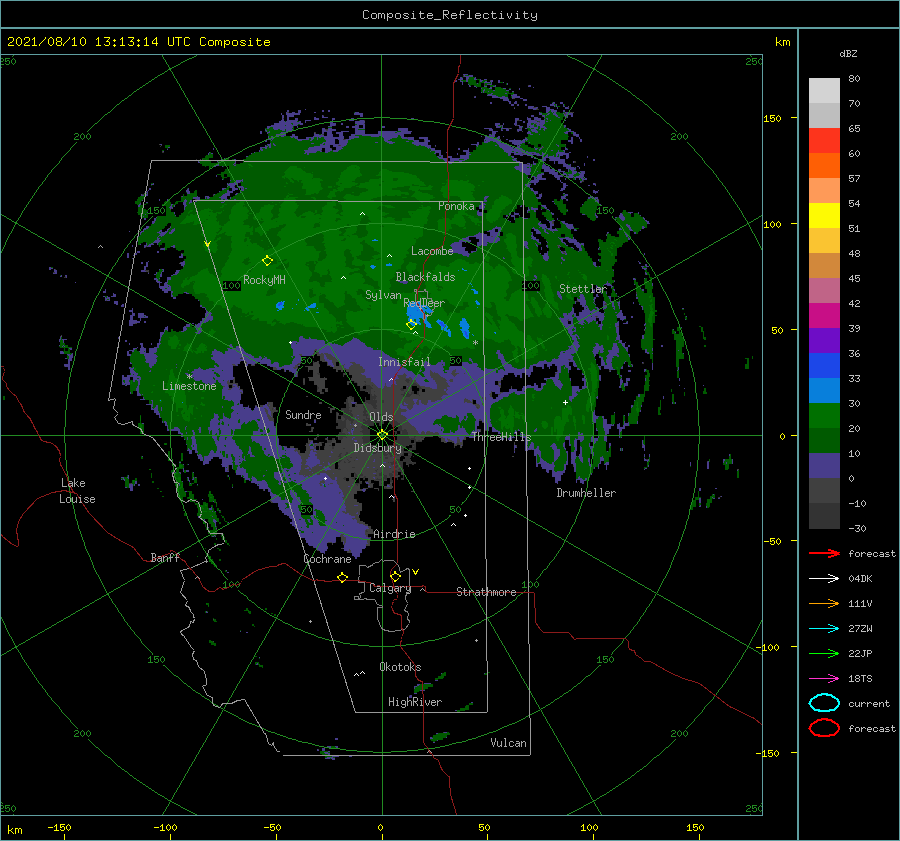Click the RockyMH label
This screenshot has width=900, height=841.
[264, 280]
